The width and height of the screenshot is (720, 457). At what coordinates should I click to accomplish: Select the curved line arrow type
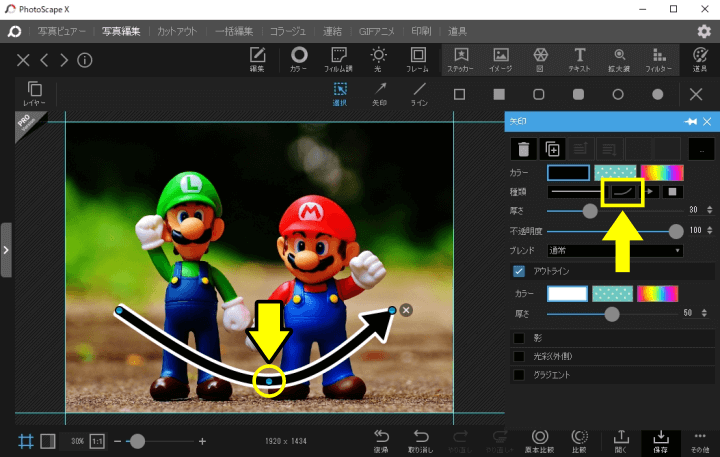pos(623,192)
